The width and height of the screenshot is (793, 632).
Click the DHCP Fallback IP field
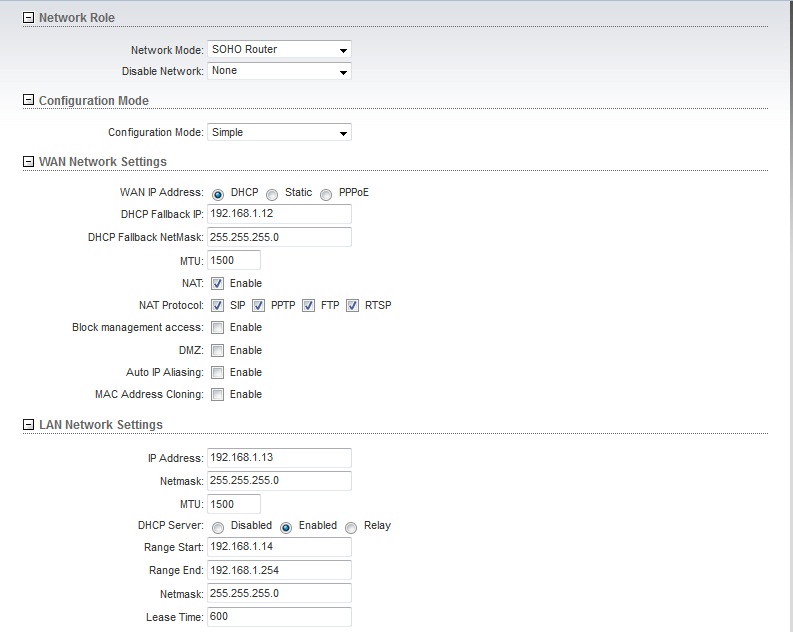click(x=279, y=215)
